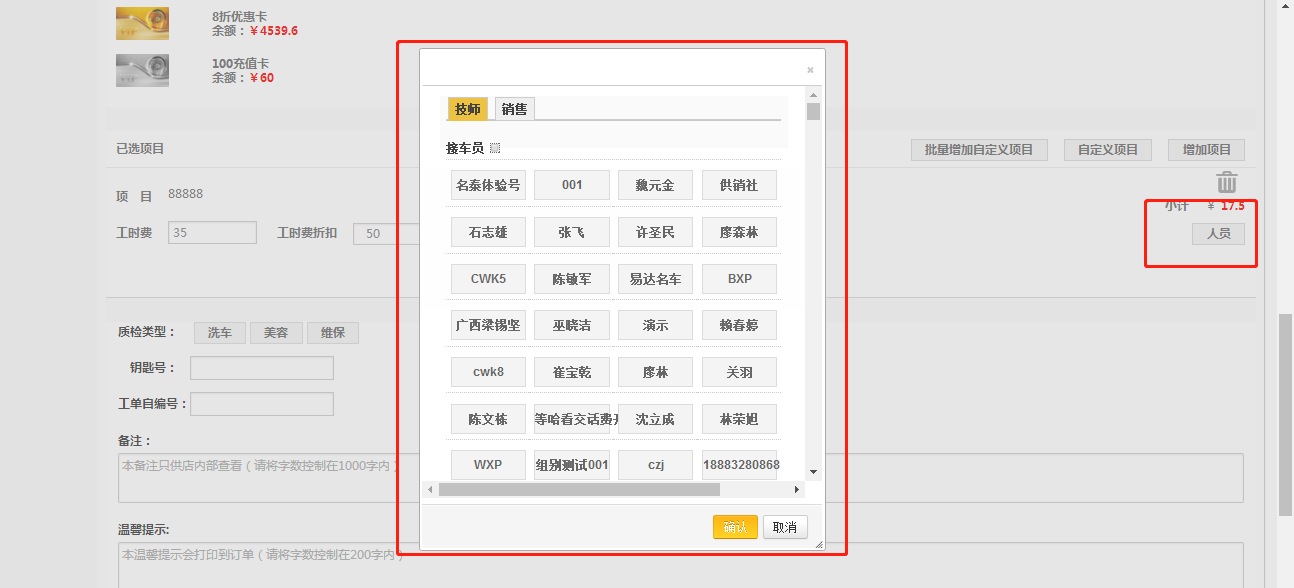
Task: Switch to the 销售 tab
Action: click(x=515, y=109)
